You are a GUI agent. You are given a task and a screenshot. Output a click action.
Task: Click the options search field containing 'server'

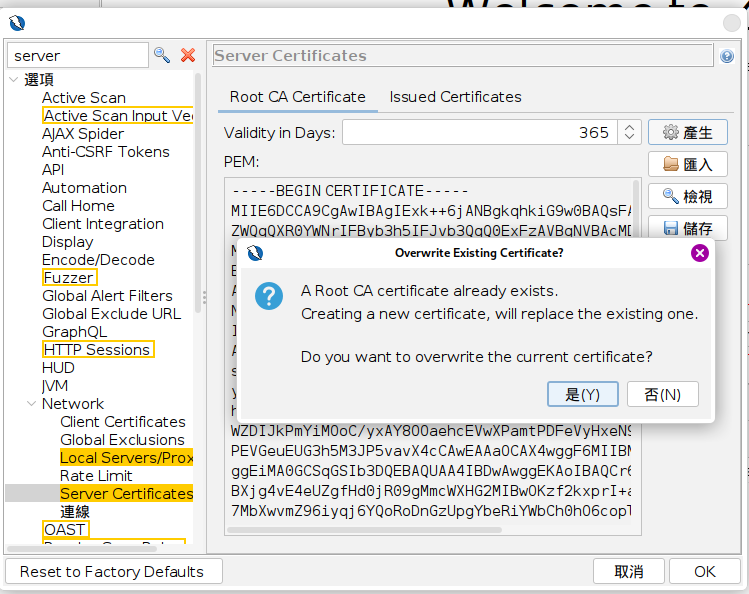78,55
